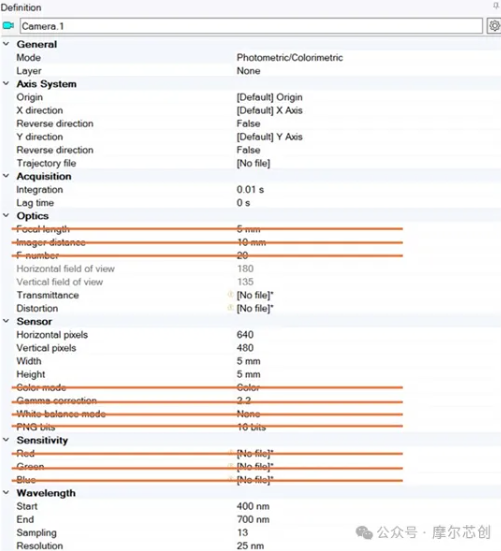Screen dimensions: 501x551
Task: Click the info icon beside Transmittance file
Action: click(230, 294)
